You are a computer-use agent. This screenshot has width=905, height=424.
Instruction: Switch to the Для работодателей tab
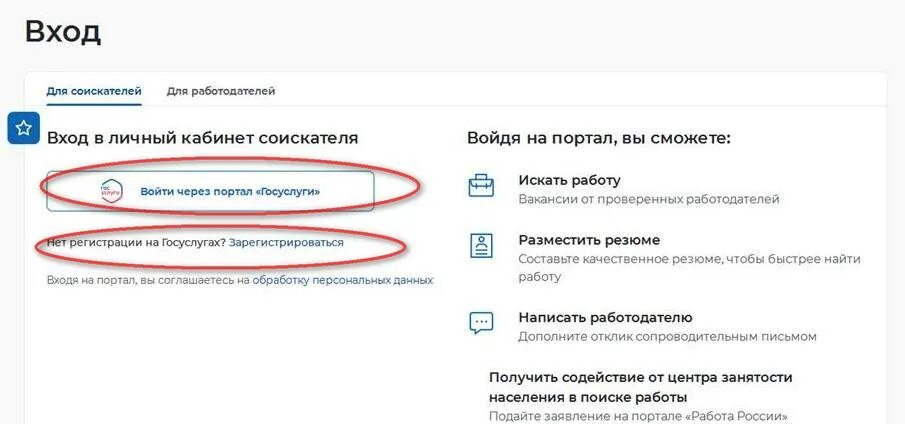click(x=220, y=91)
